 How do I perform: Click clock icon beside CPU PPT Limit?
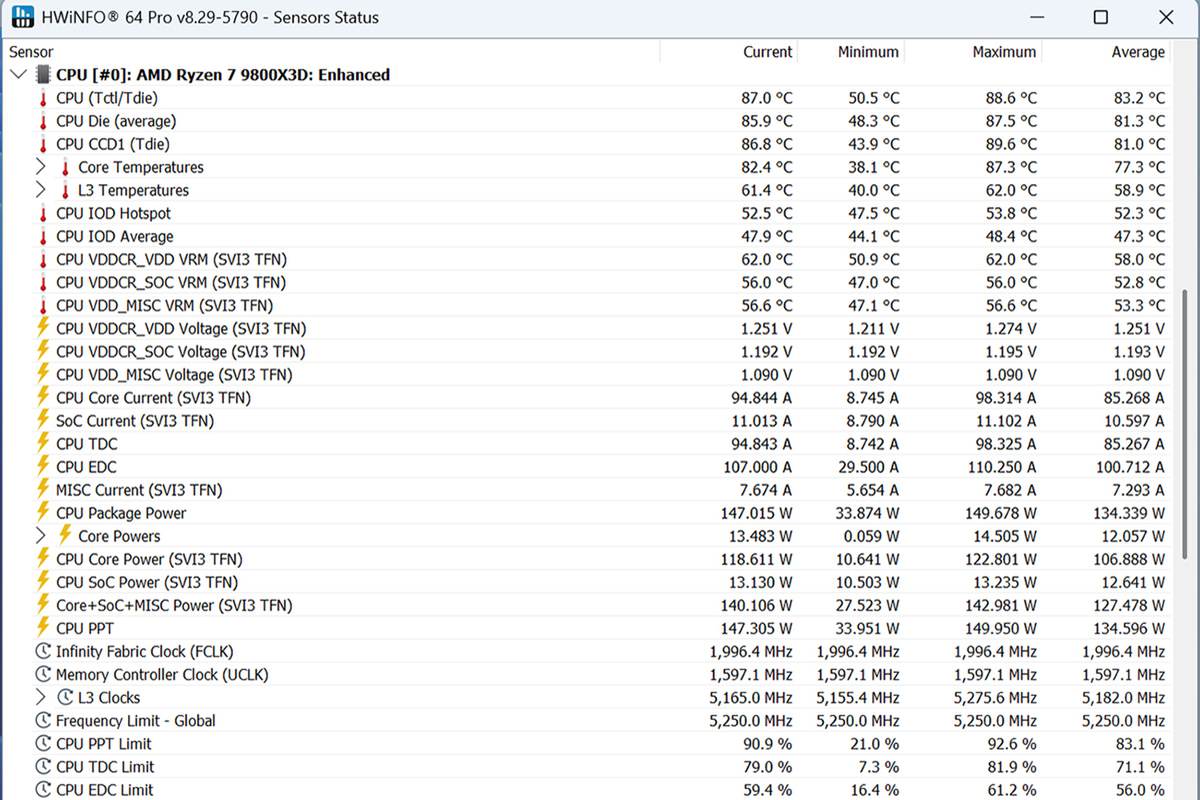[43, 744]
